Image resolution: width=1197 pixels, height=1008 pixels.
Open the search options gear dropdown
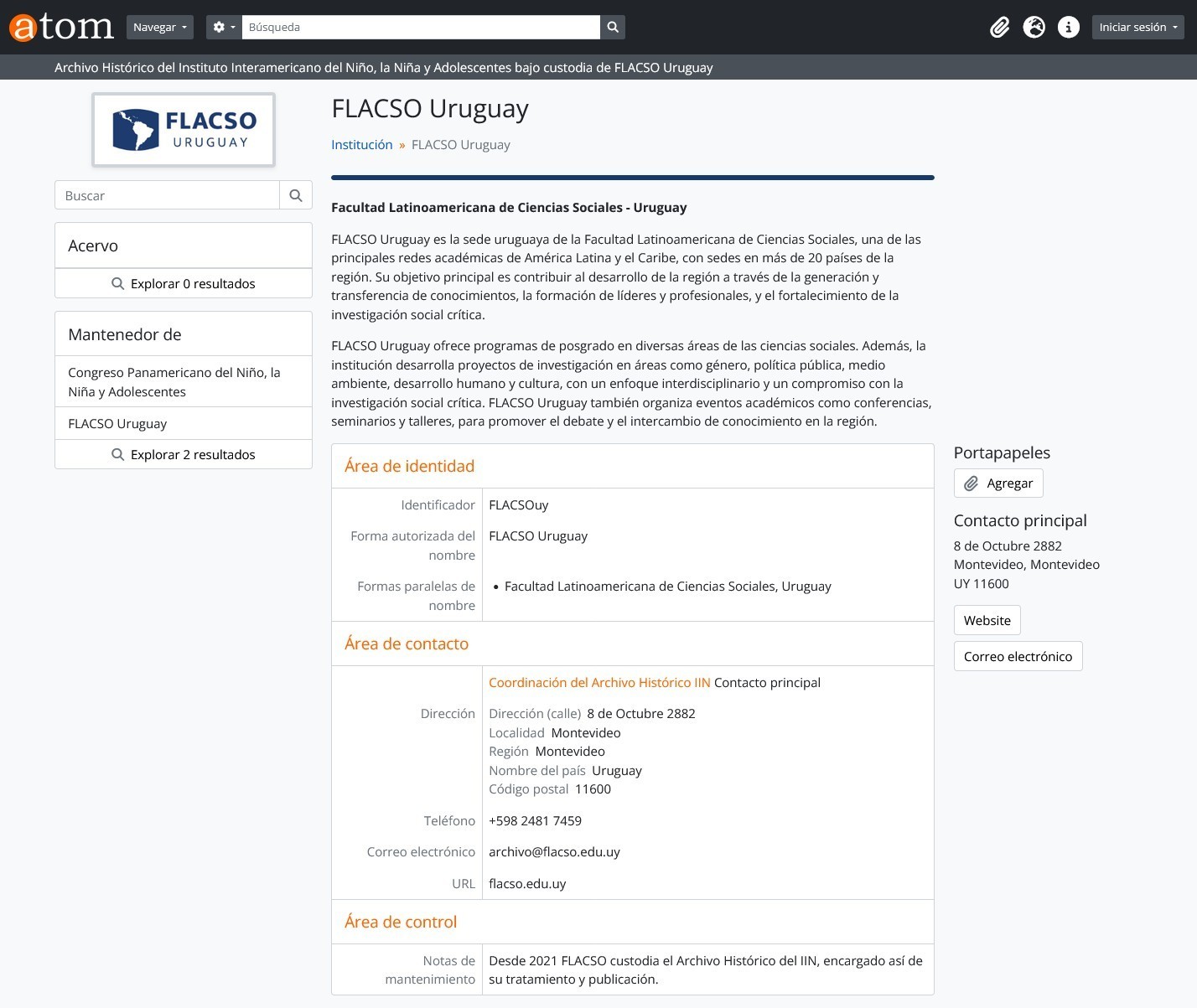(223, 28)
